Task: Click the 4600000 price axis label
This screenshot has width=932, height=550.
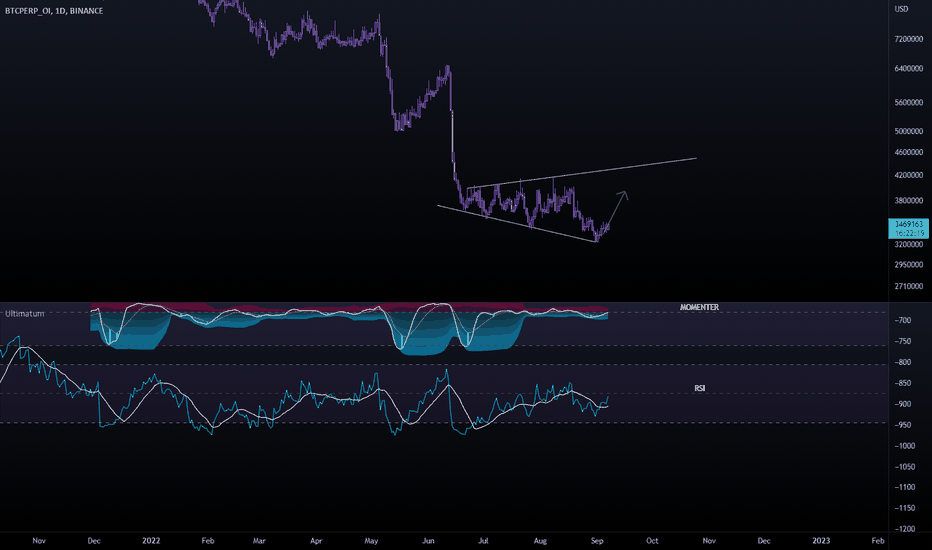Action: coord(909,152)
